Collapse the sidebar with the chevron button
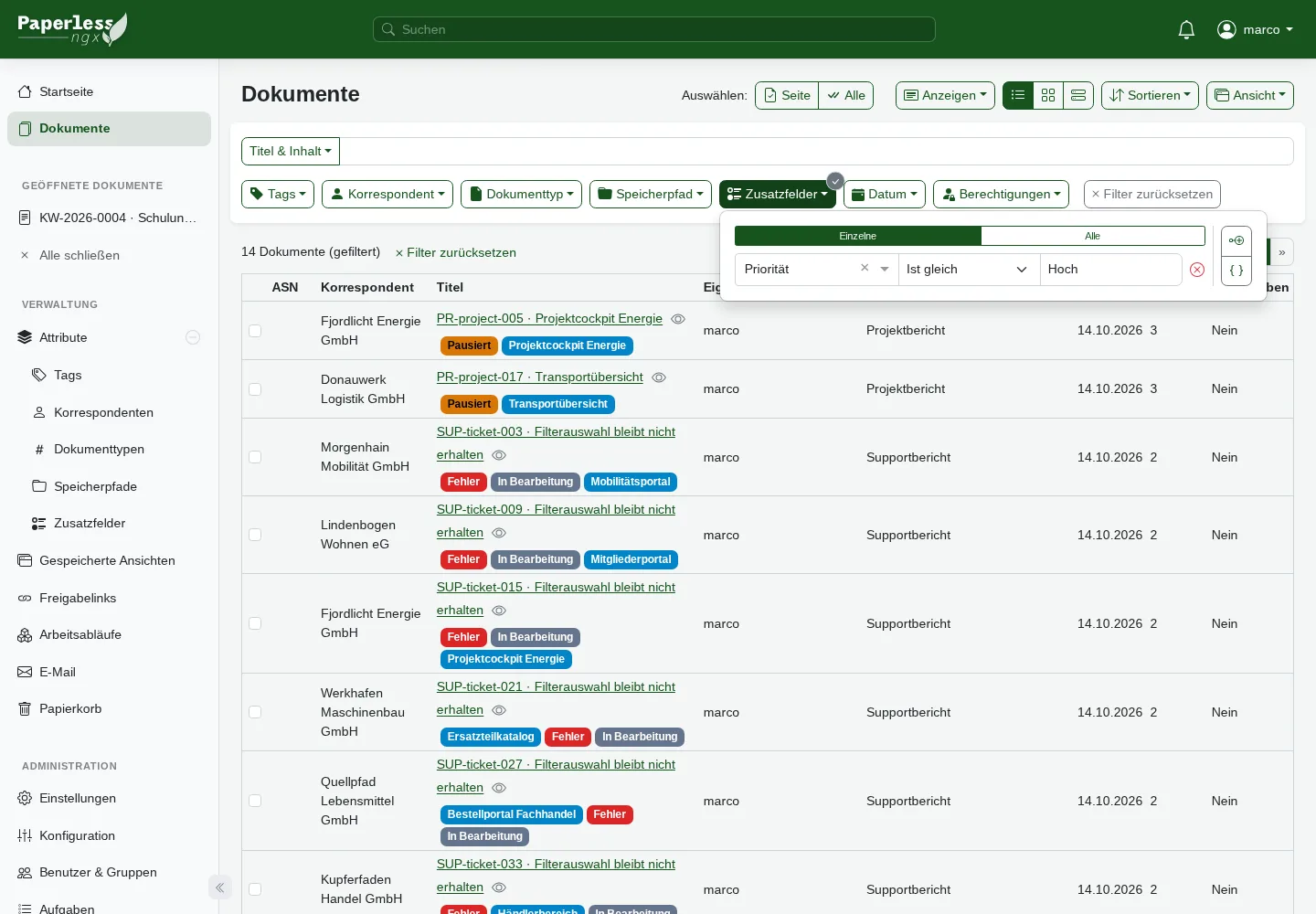The height and width of the screenshot is (914, 1316). point(220,887)
